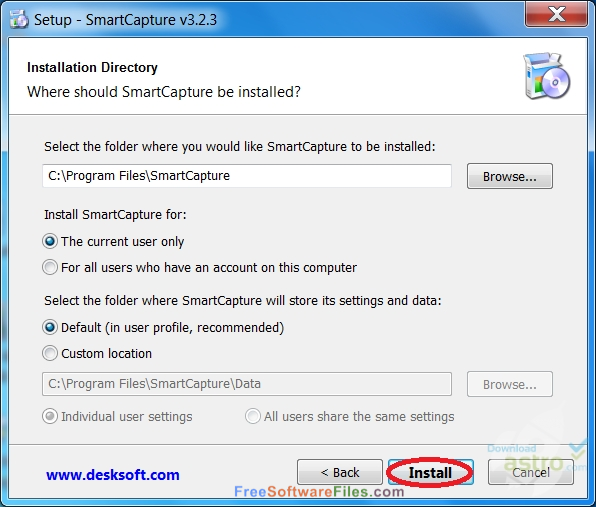Click 'Where should SmartCapture be installed?' text
Image resolution: width=596 pixels, height=507 pixels.
tap(164, 92)
